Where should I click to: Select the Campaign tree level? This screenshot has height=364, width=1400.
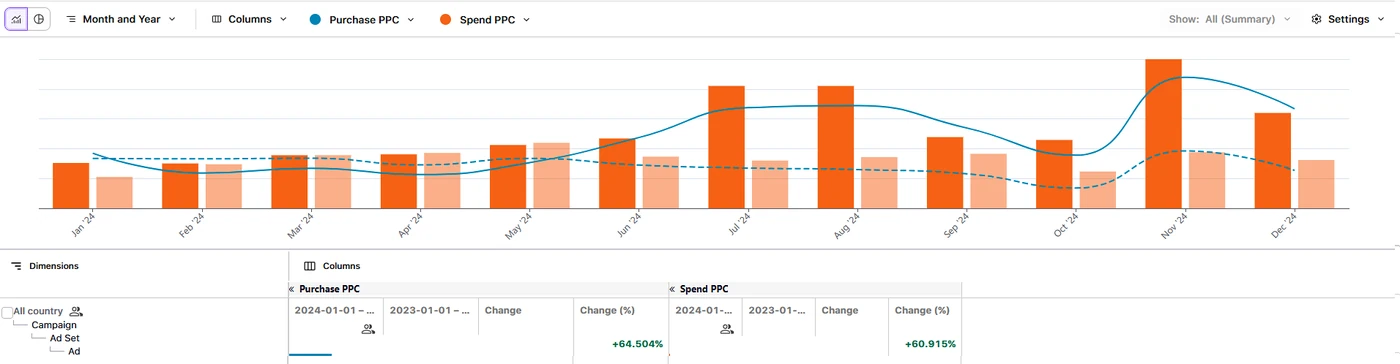pyautogui.click(x=54, y=325)
